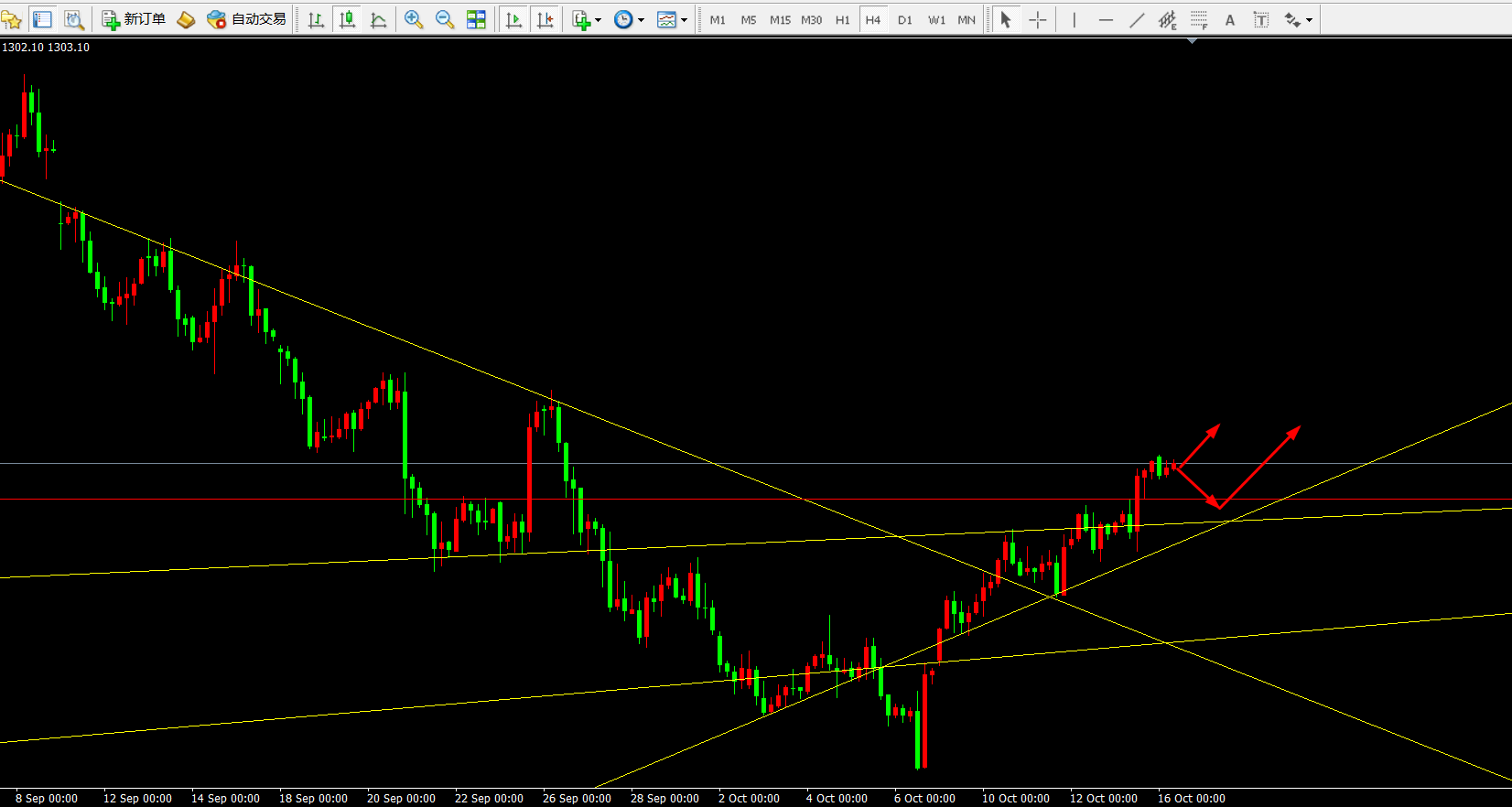Tile chart windows icon

(476, 19)
